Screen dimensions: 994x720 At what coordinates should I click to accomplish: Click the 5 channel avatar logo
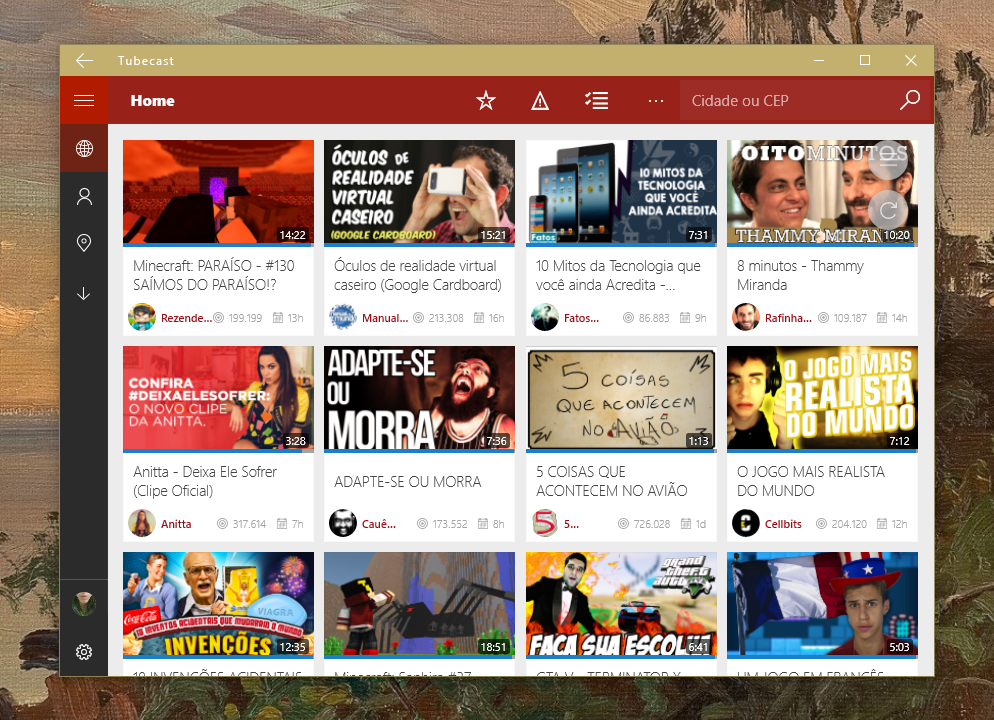[545, 523]
